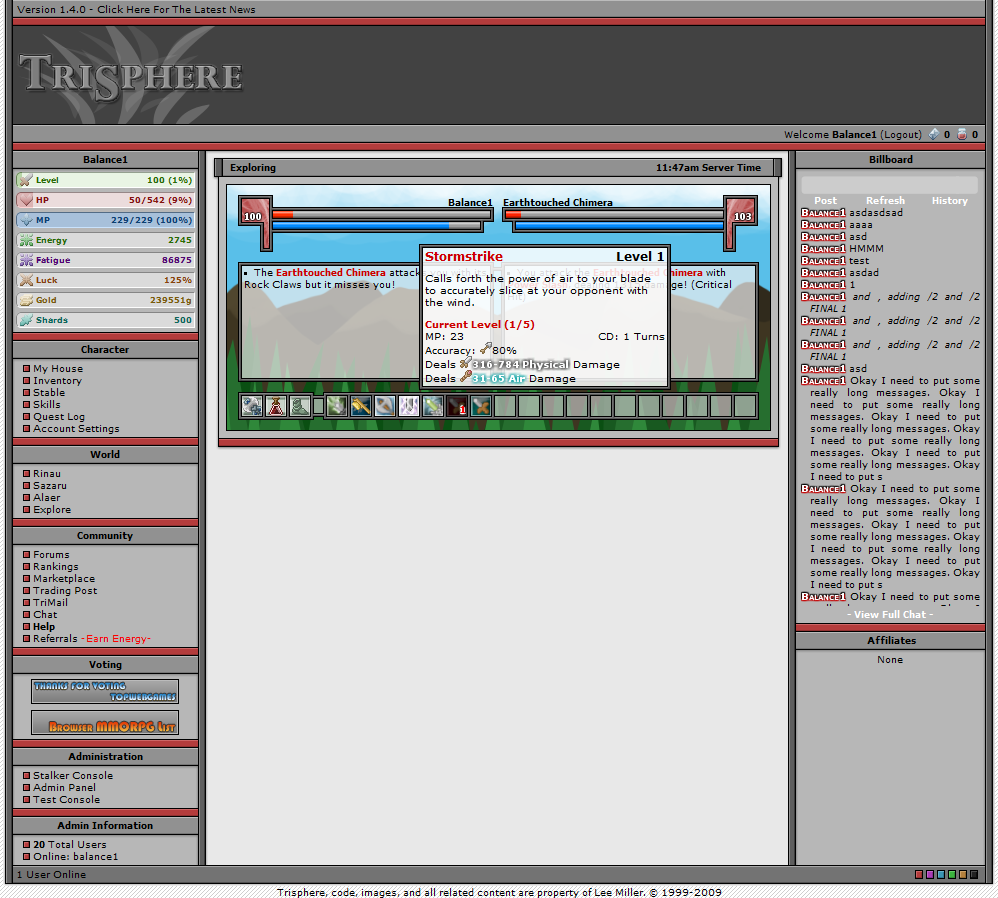
Task: Open the Stalker Console
Action: (73, 776)
